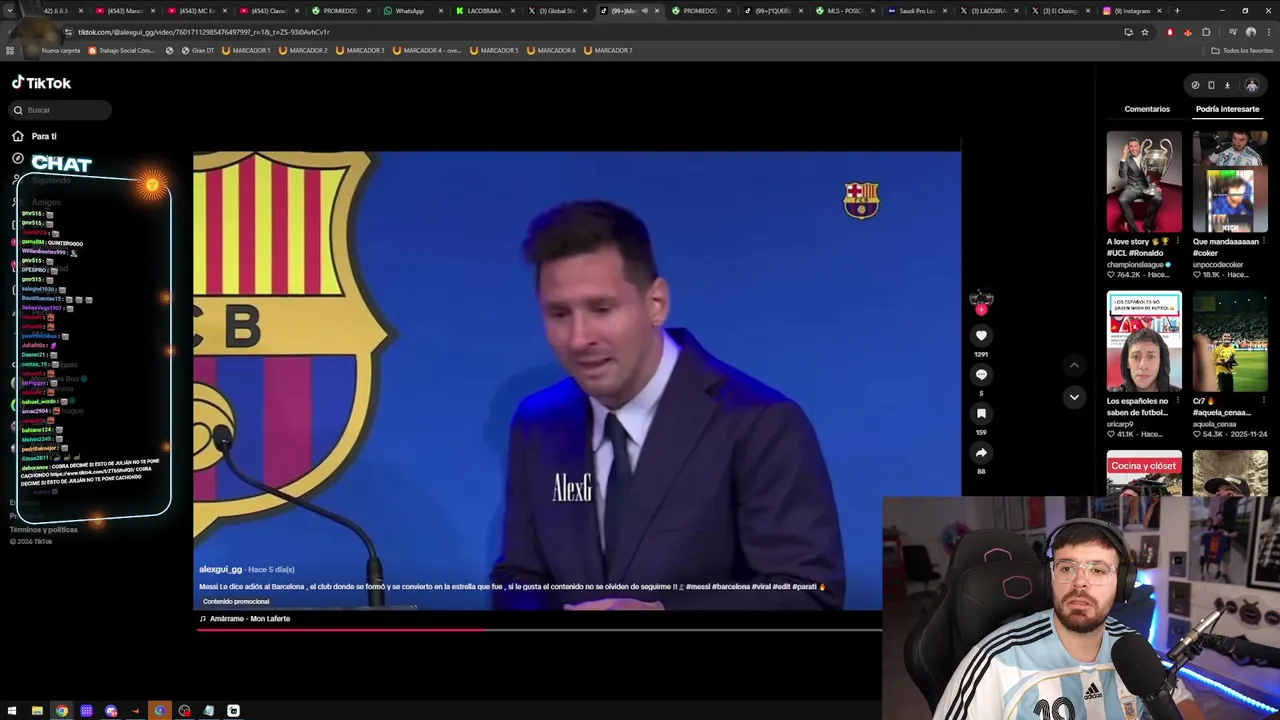
Task: Open the compass explore icon top right
Action: [1195, 85]
